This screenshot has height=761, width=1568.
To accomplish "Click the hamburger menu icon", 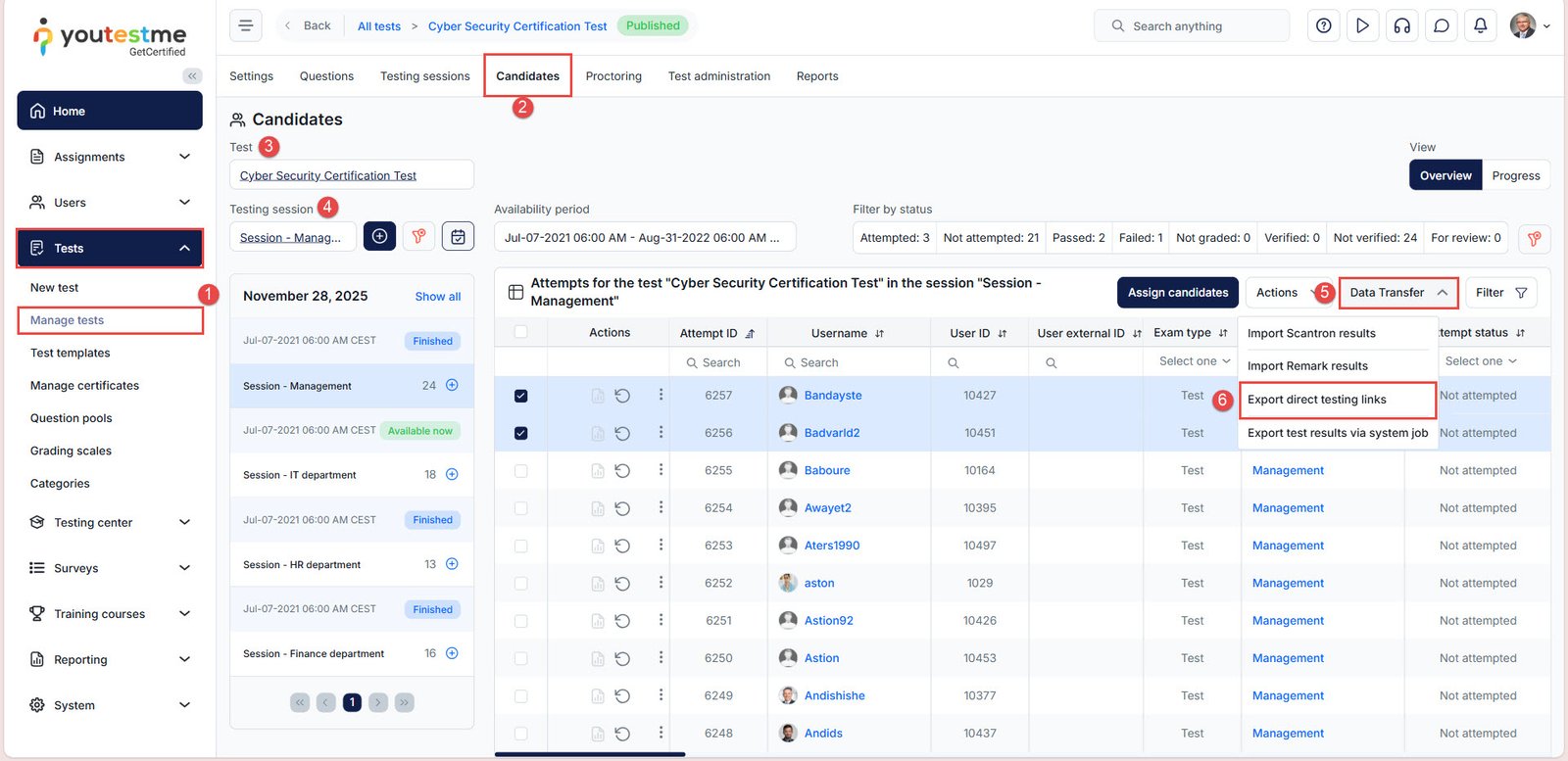I will (246, 25).
